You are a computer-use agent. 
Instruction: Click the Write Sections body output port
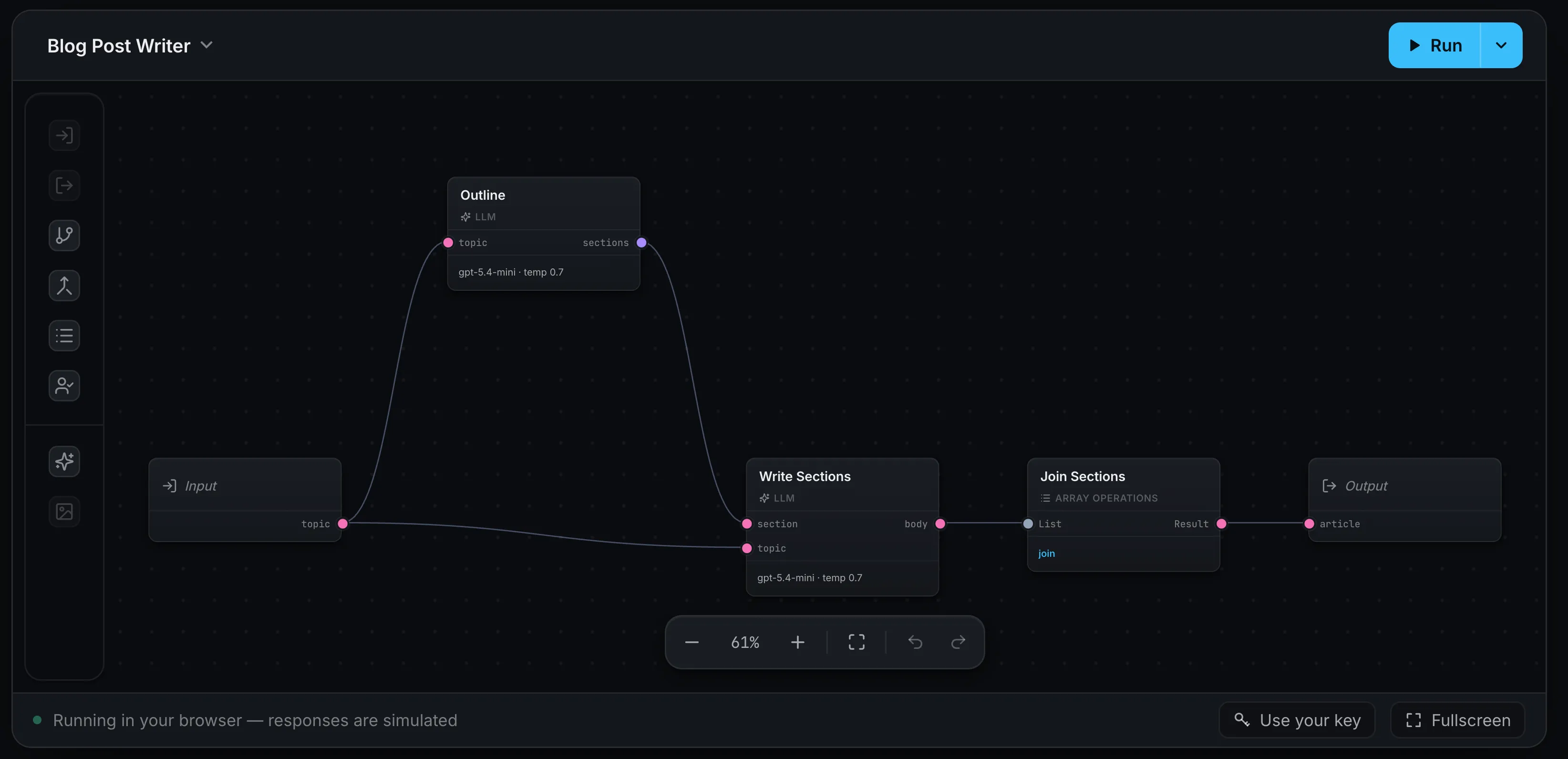(x=940, y=523)
